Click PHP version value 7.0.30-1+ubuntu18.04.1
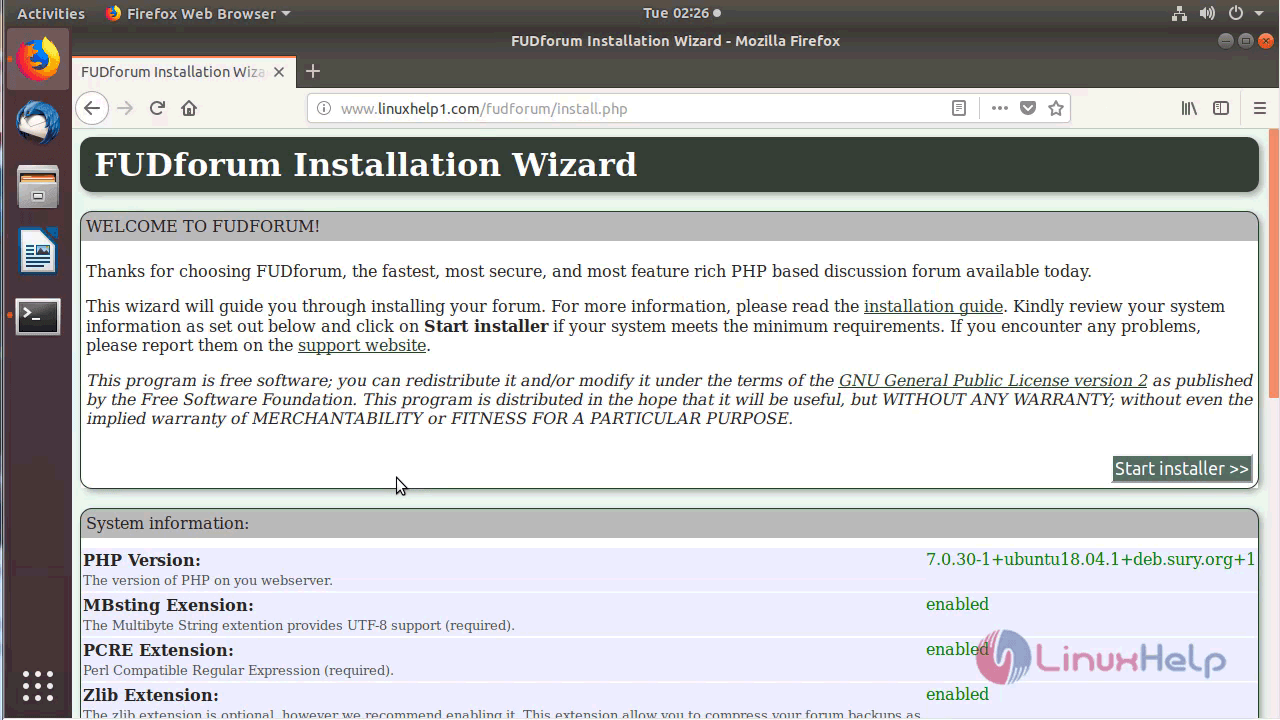 (x=1090, y=559)
